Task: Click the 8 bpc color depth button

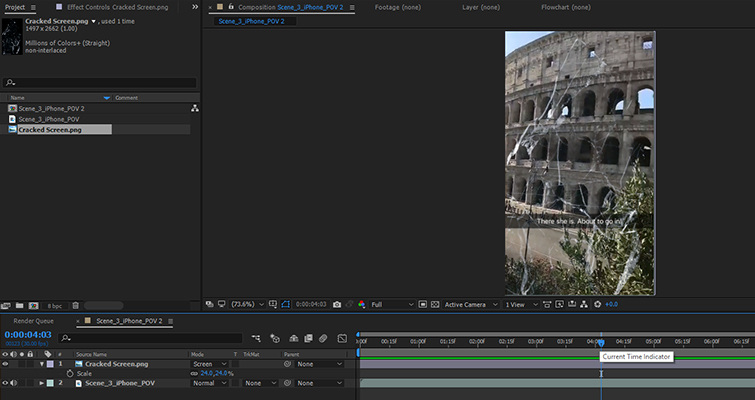Action: [x=55, y=304]
